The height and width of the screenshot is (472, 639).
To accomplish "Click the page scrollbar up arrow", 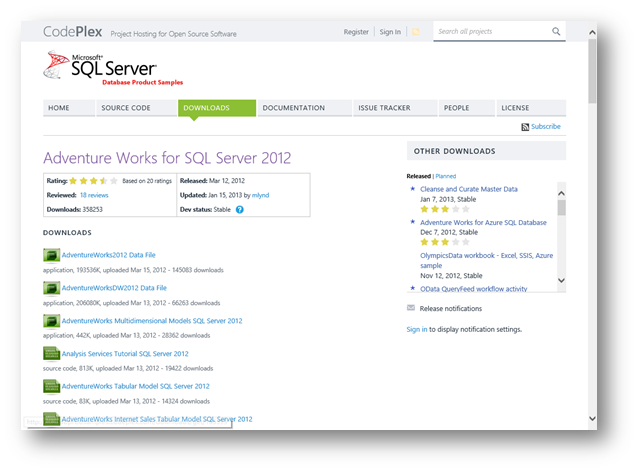I will point(592,32).
